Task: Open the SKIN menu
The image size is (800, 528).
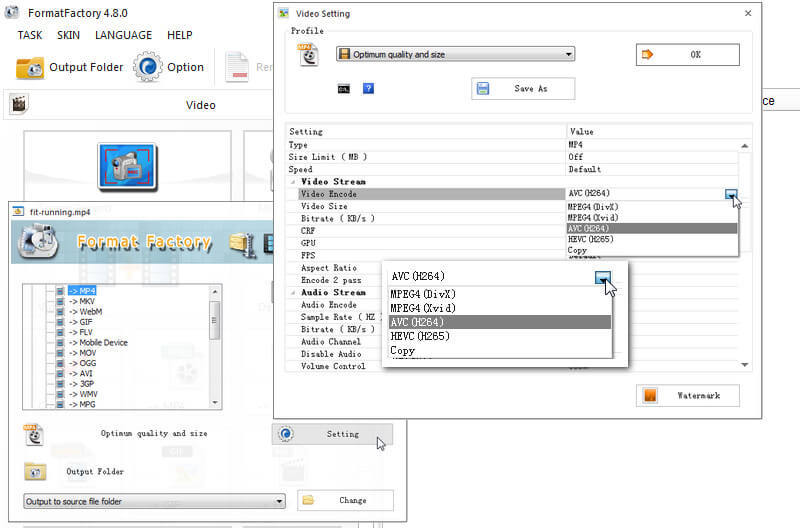Action: [68, 35]
